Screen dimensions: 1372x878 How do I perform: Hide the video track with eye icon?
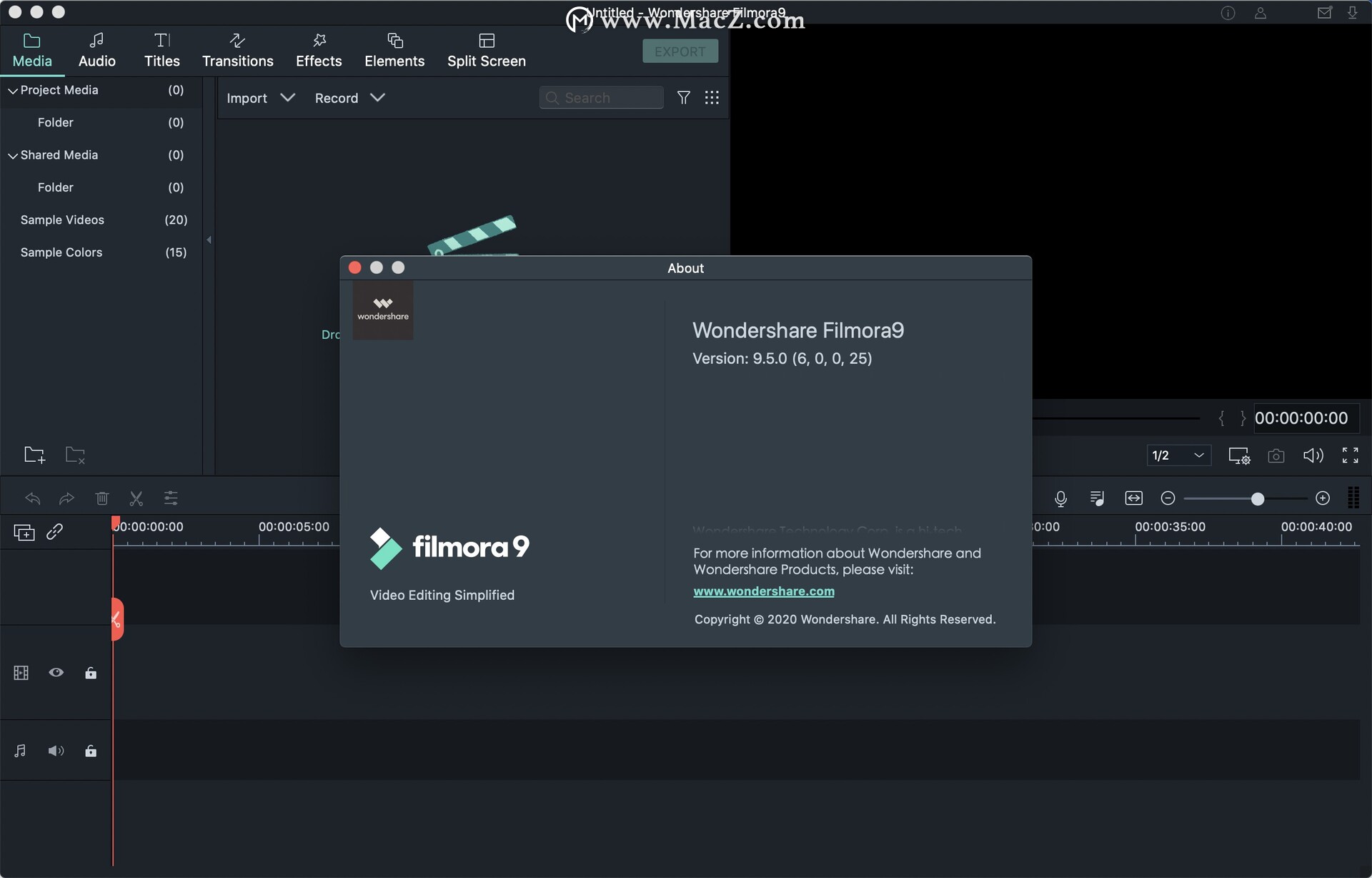(56, 672)
